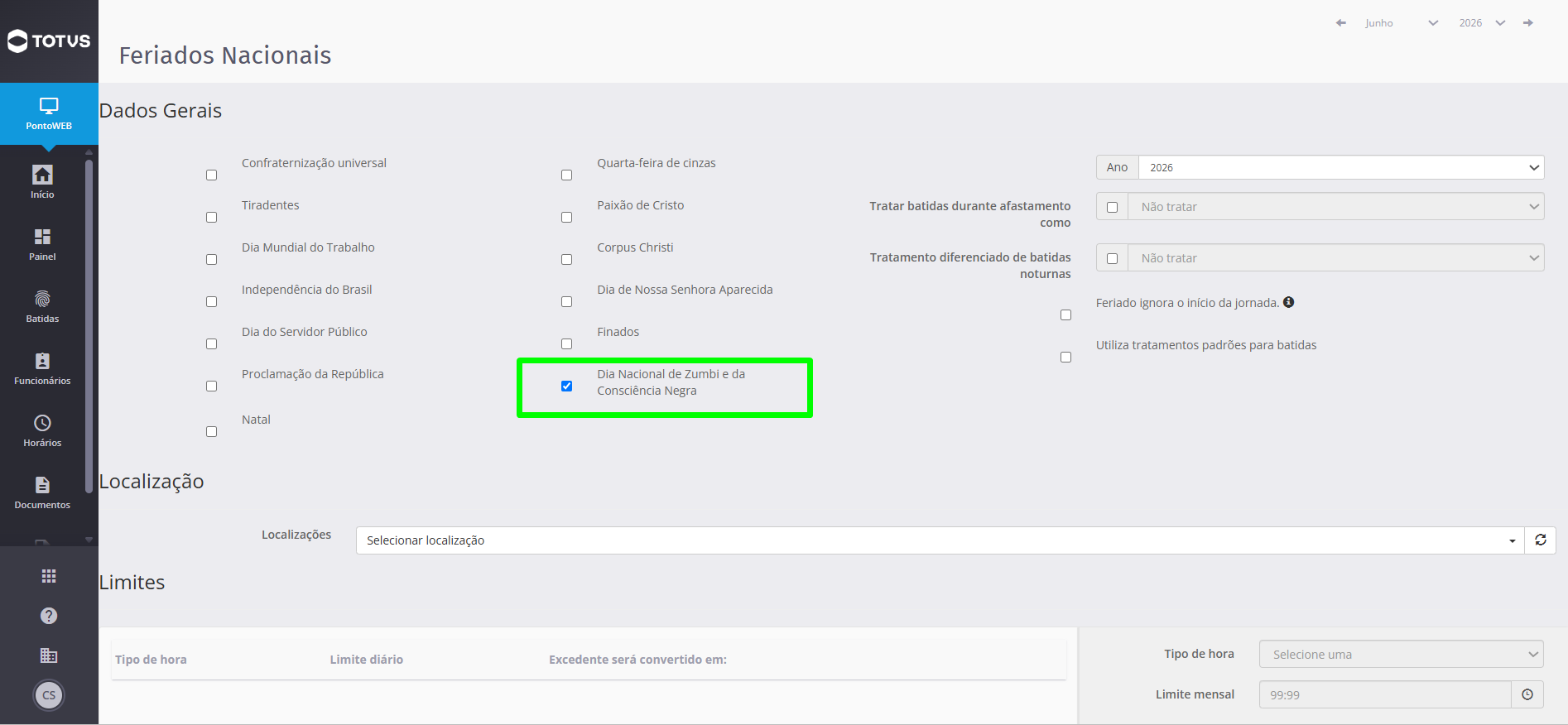Check Proclamação da República holiday
1568x725 pixels.
[x=212, y=387]
